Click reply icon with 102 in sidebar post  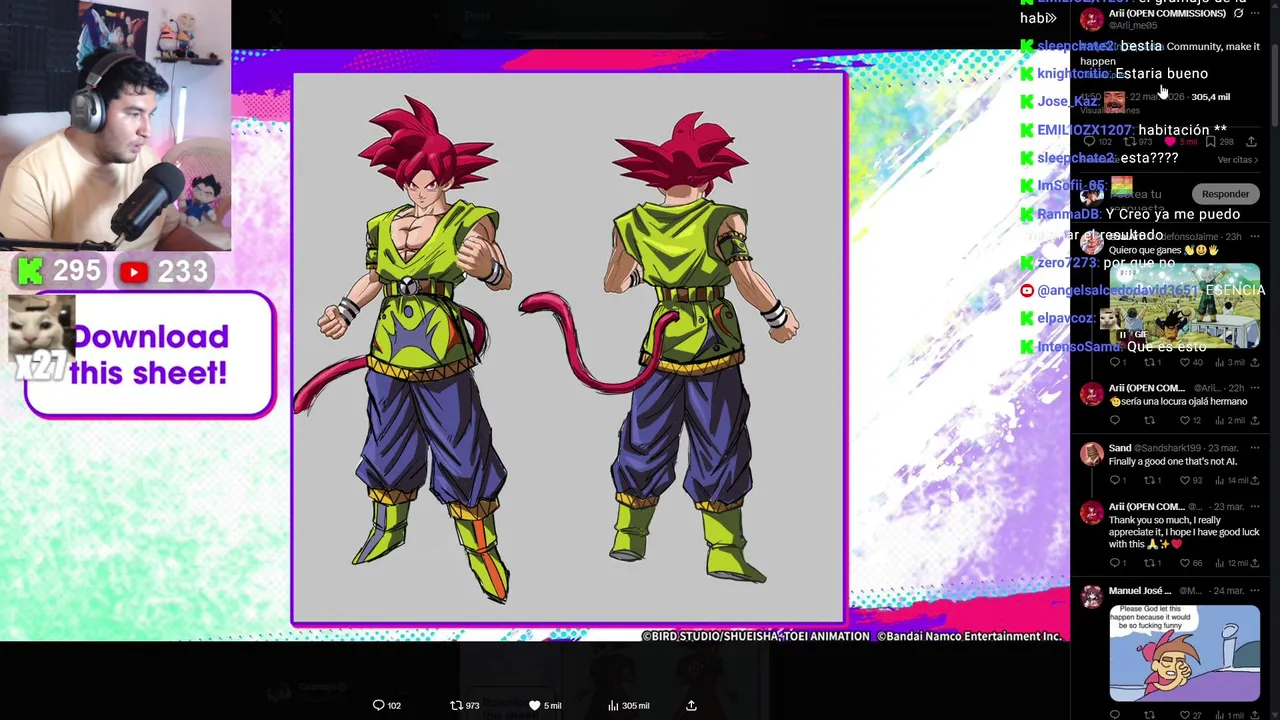point(1089,142)
